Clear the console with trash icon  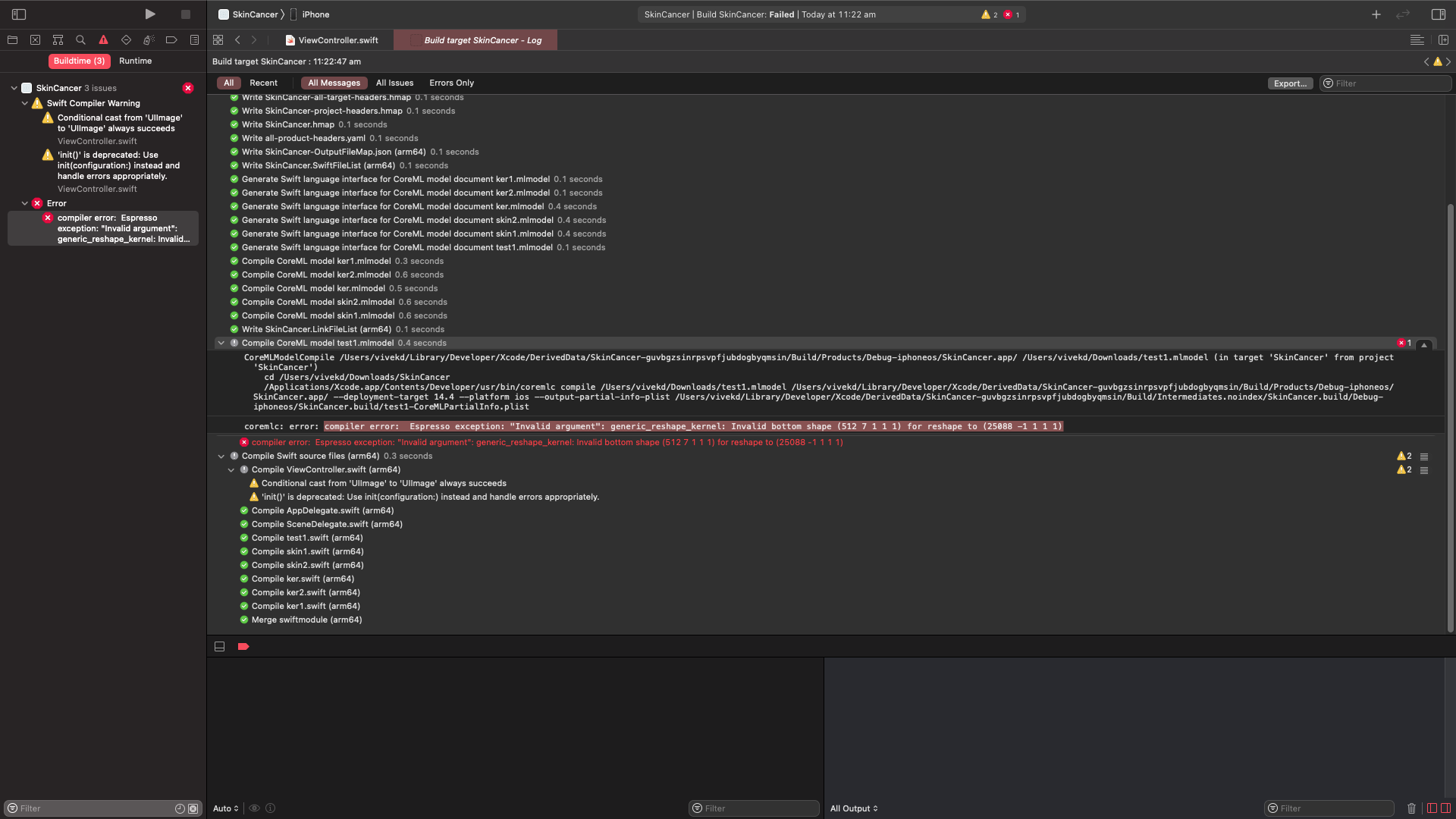coord(1411,808)
